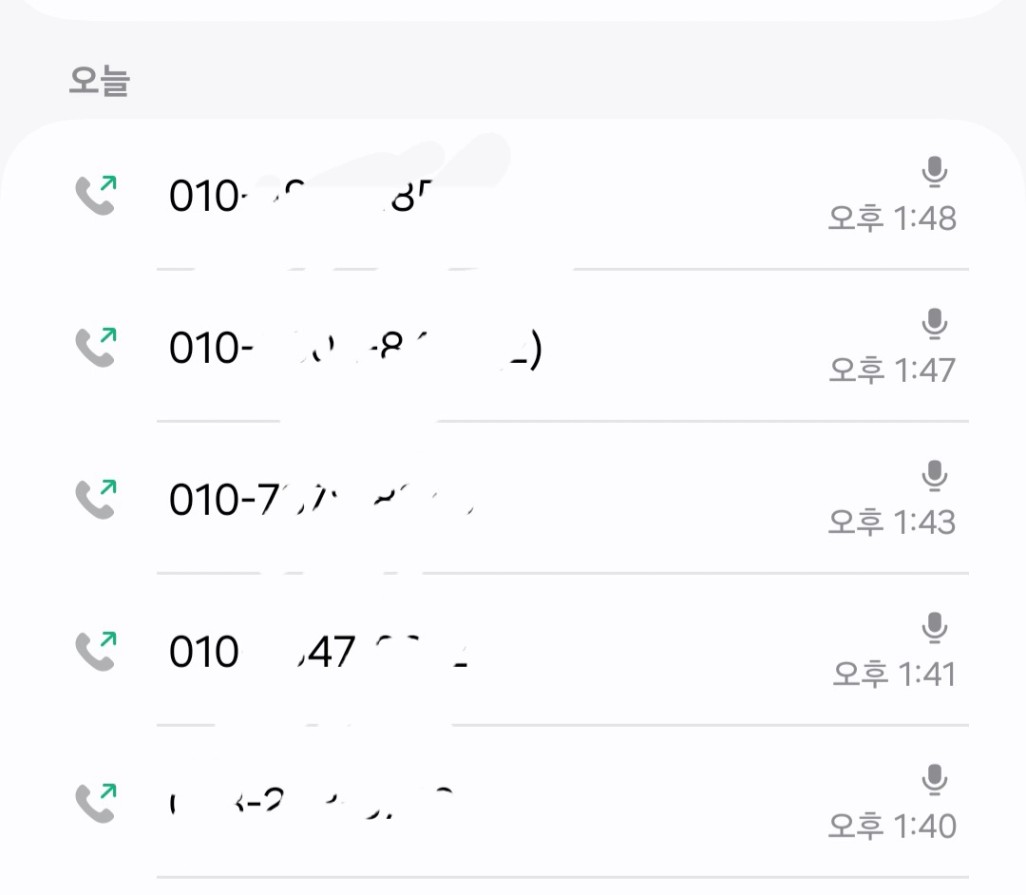Click the 오후 1:43 timestamp
1026x895 pixels.
892,522
